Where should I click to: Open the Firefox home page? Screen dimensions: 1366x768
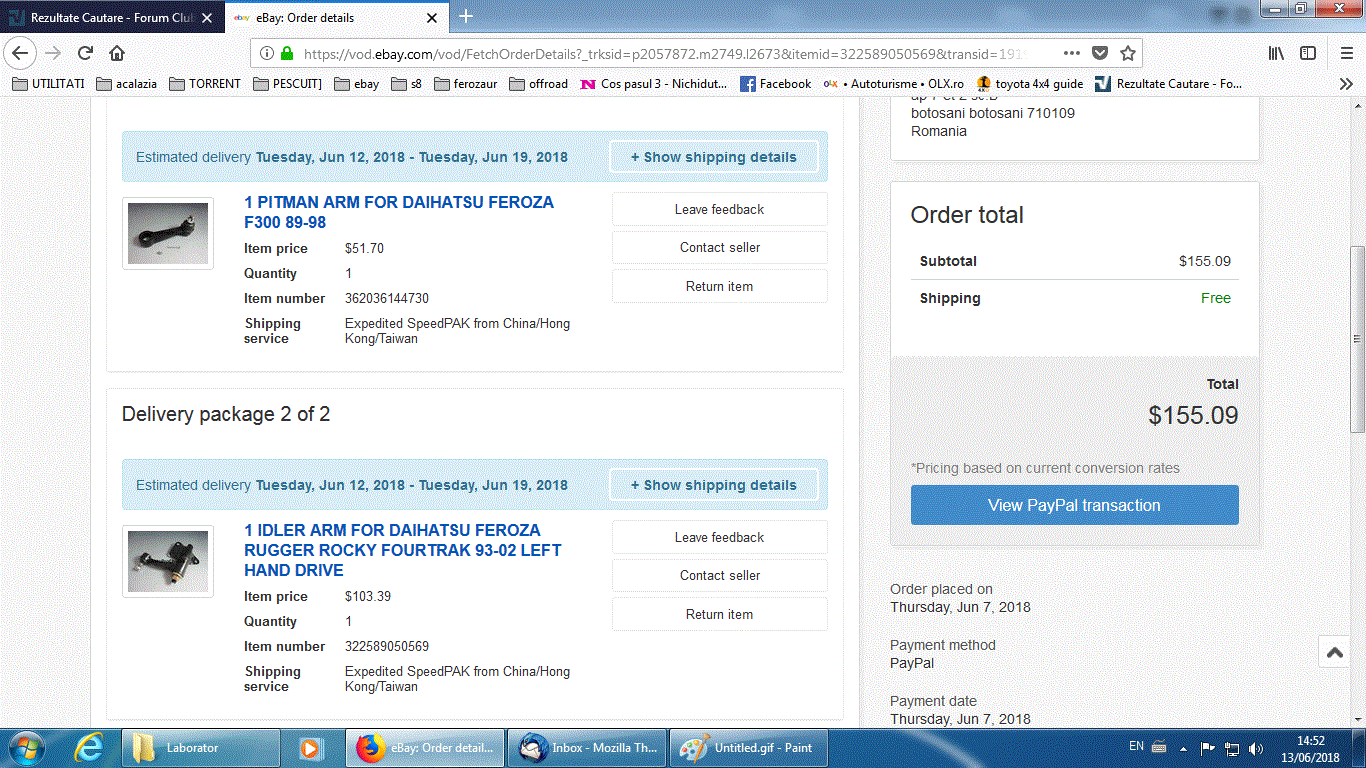117,53
